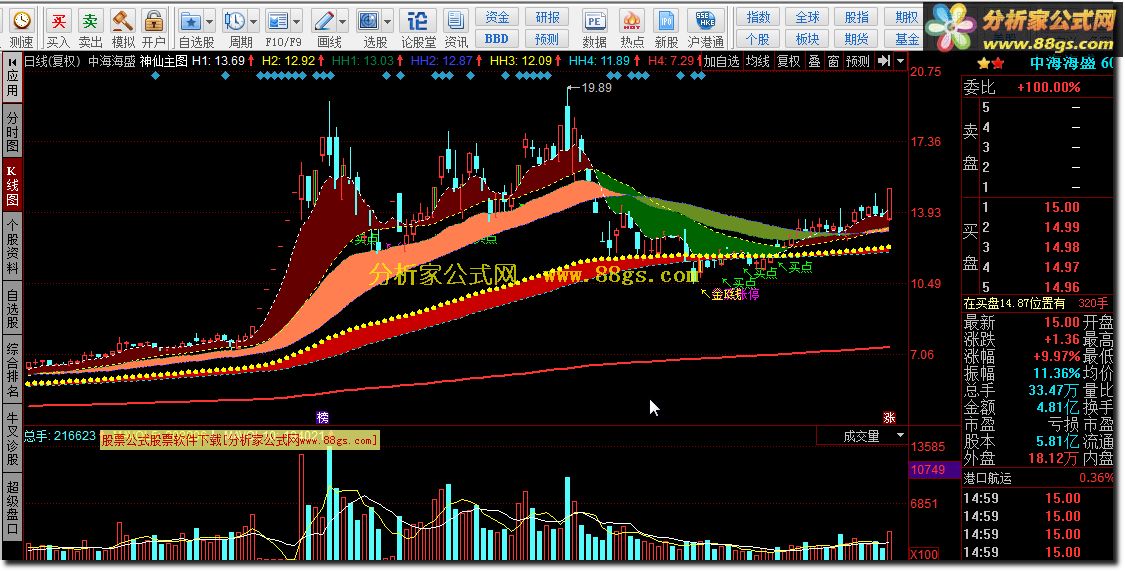The height and width of the screenshot is (571, 1125).
Task: Click 加自选 to add to watchlist
Action: 721,61
